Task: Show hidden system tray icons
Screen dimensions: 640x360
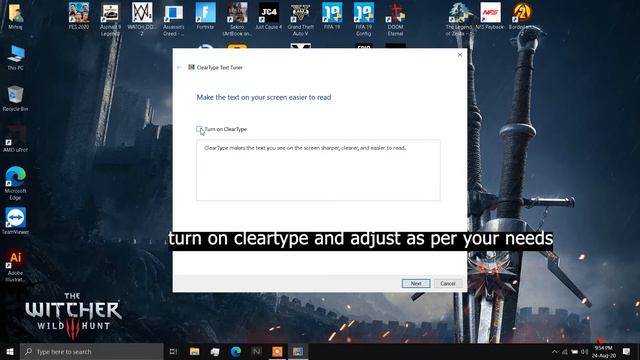Action: pos(554,351)
